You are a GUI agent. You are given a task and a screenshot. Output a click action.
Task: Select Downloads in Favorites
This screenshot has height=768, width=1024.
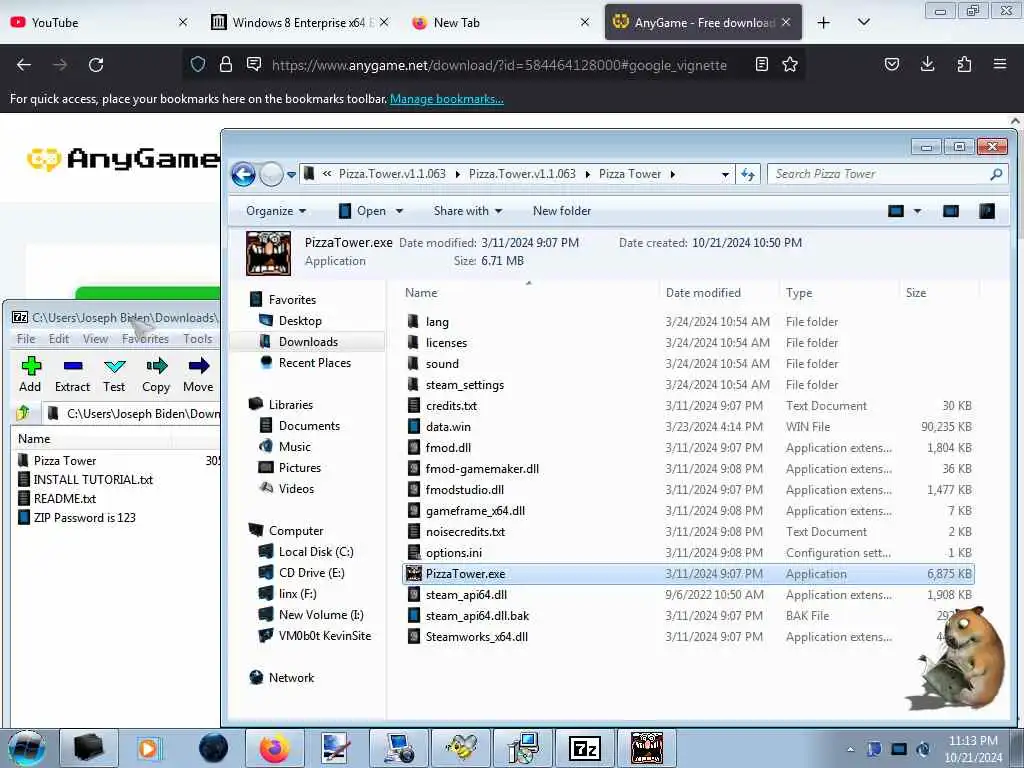pyautogui.click(x=308, y=342)
